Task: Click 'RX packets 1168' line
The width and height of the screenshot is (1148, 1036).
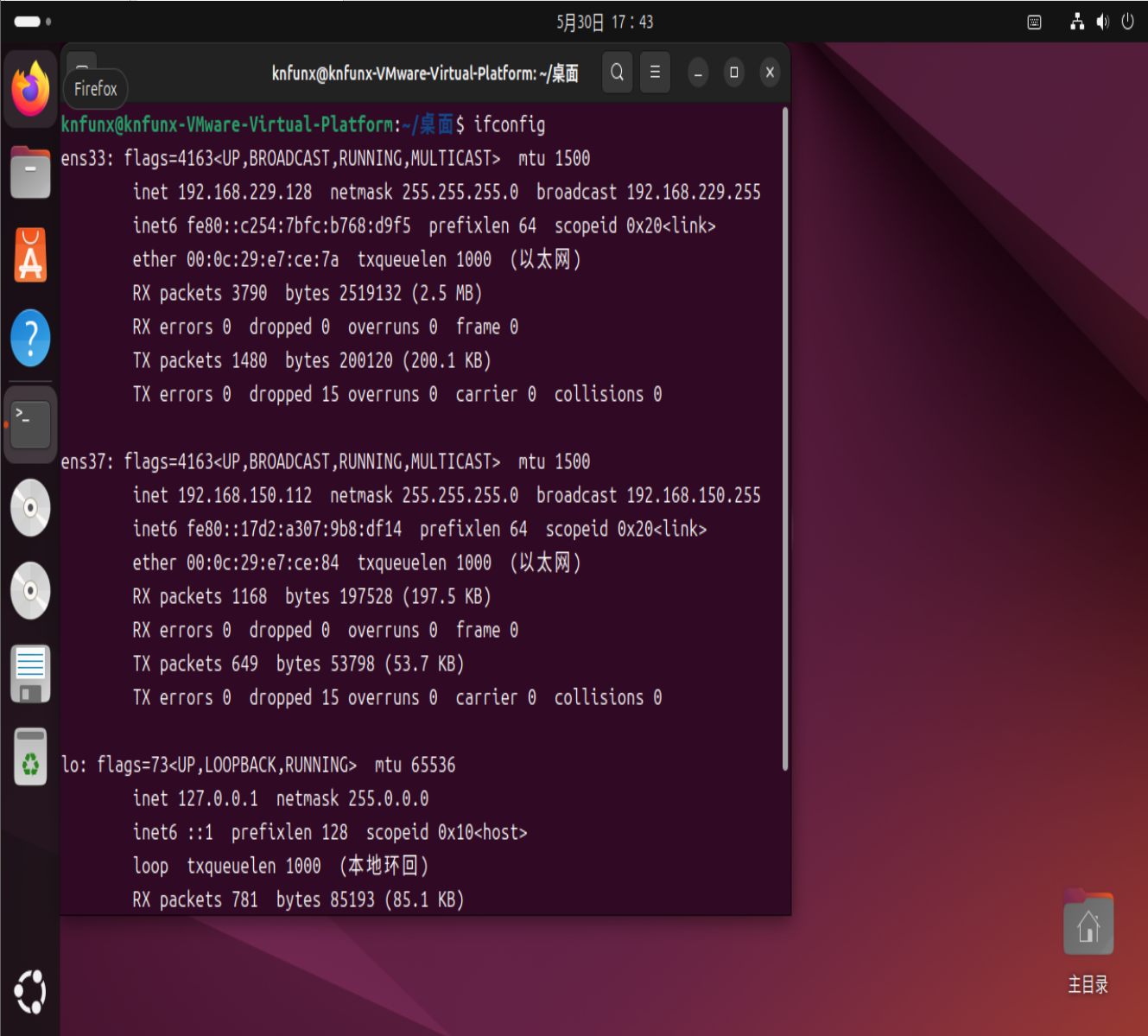Action: 312,596
